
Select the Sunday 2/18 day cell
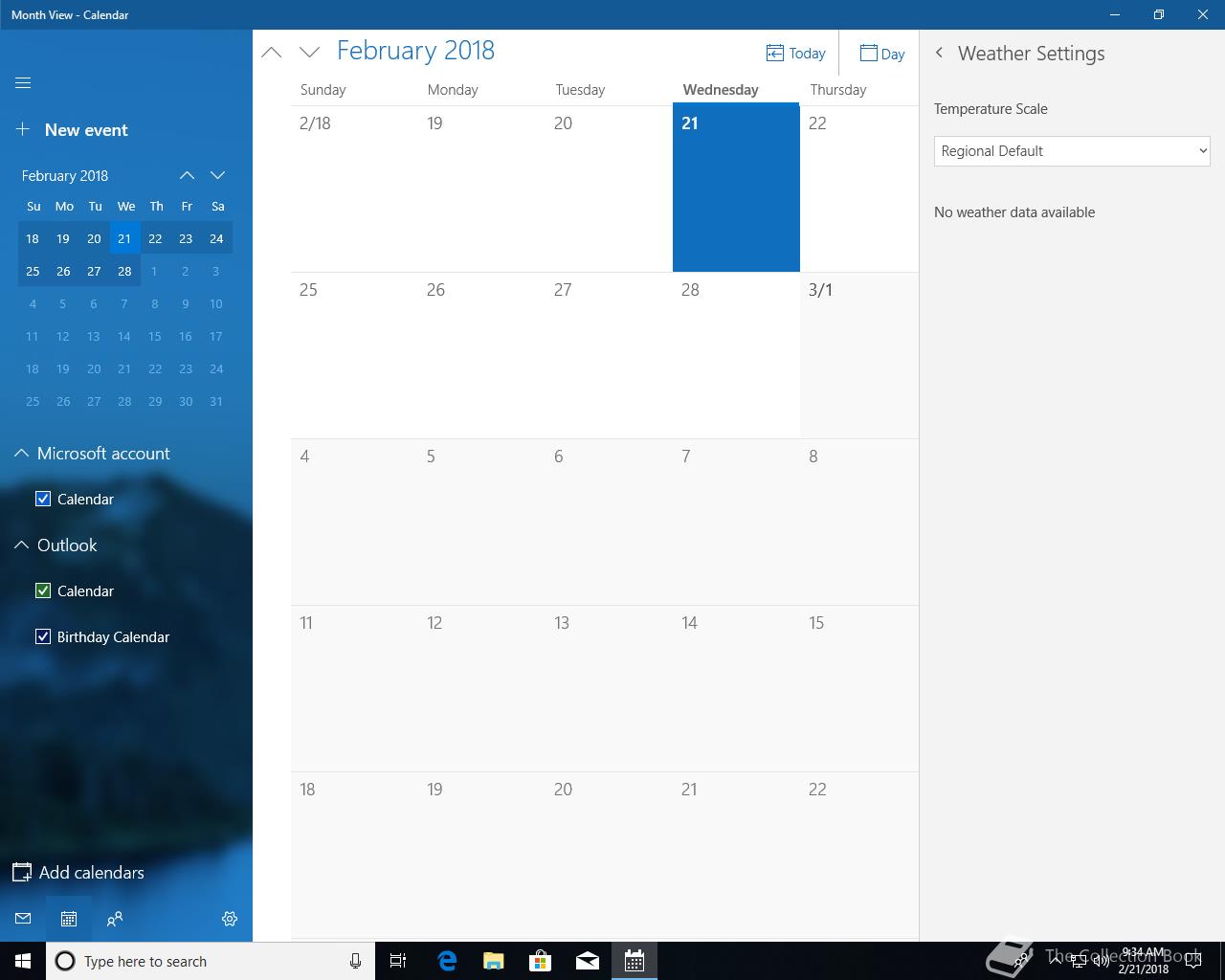(354, 188)
